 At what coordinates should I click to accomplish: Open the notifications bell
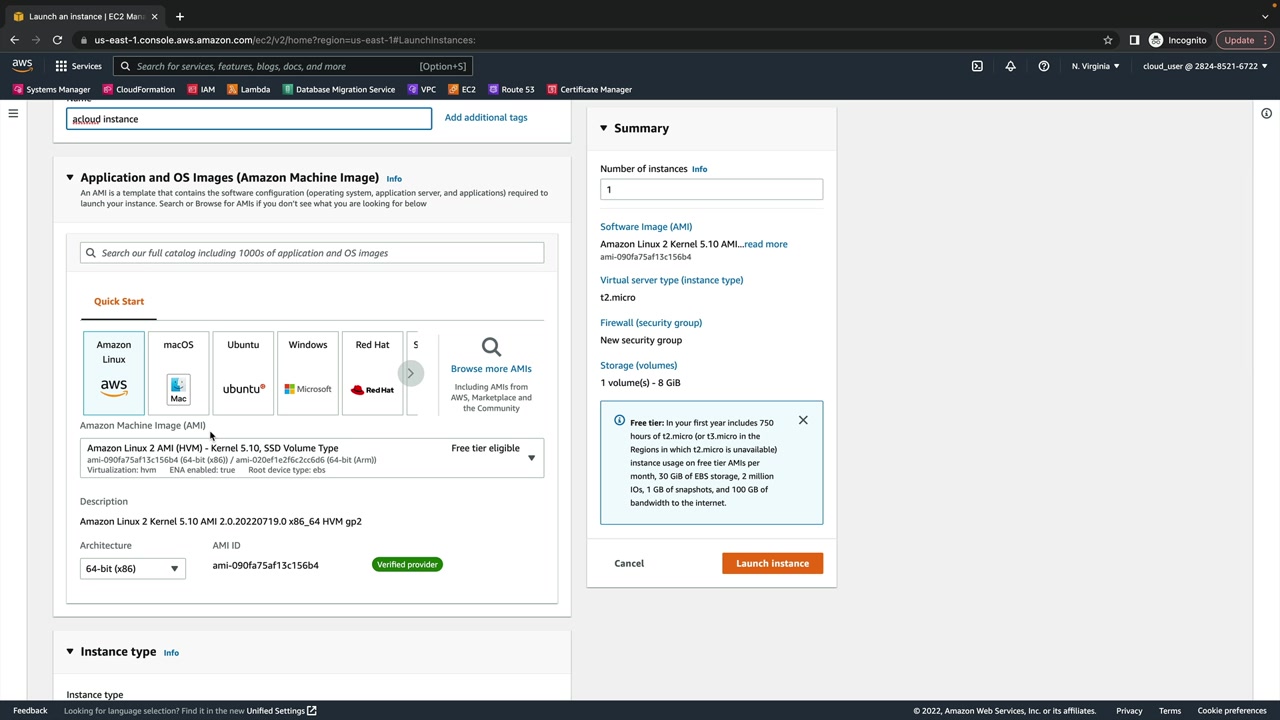click(x=1010, y=66)
